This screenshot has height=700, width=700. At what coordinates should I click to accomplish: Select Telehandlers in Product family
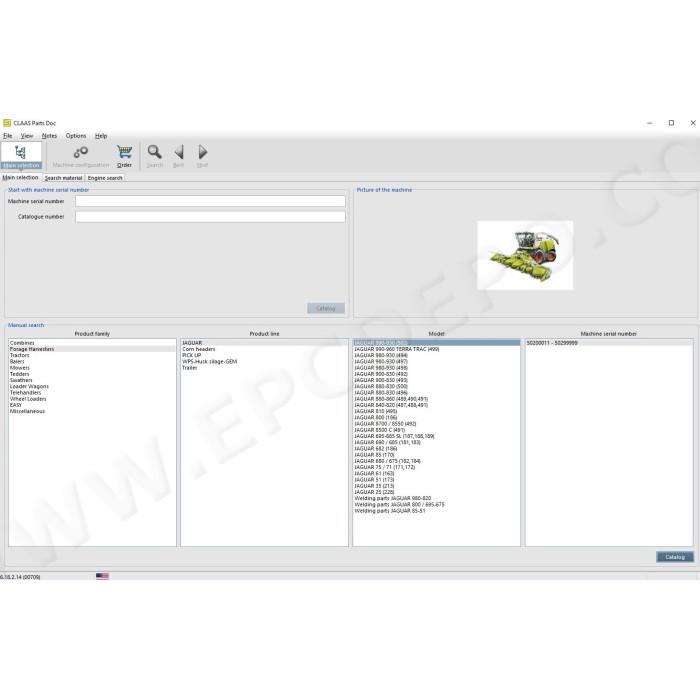(92, 393)
